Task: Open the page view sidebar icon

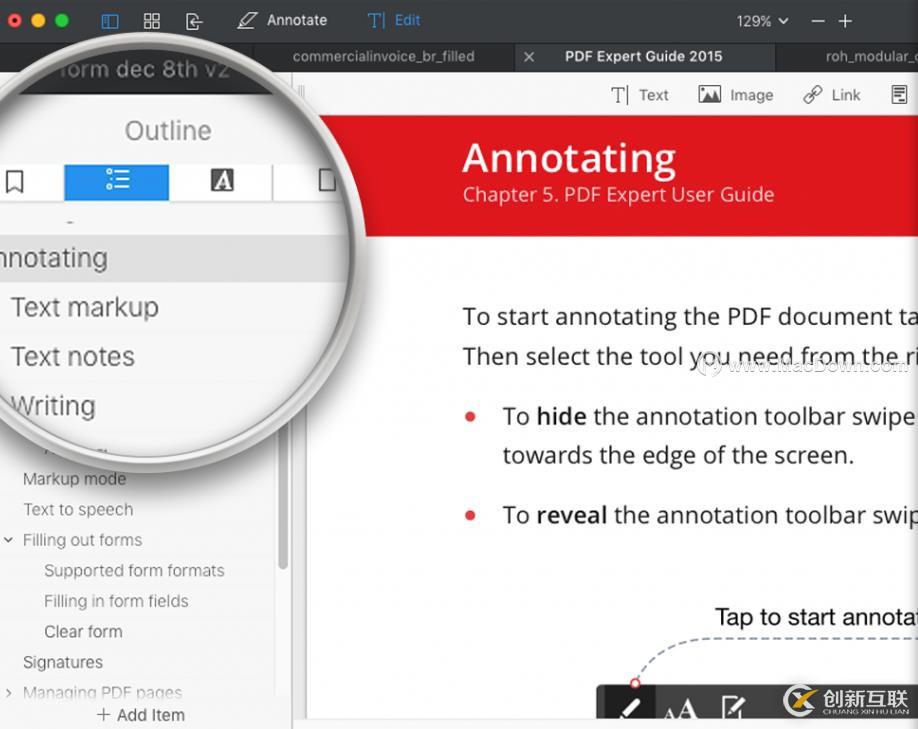Action: point(327,180)
